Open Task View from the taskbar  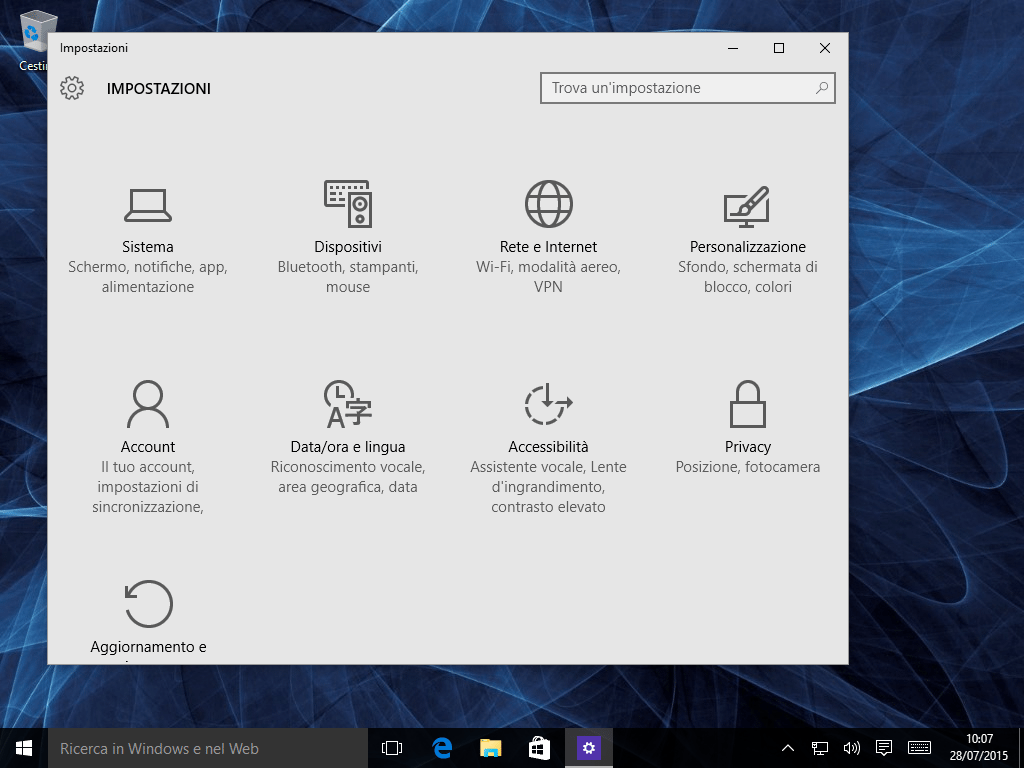[392, 748]
